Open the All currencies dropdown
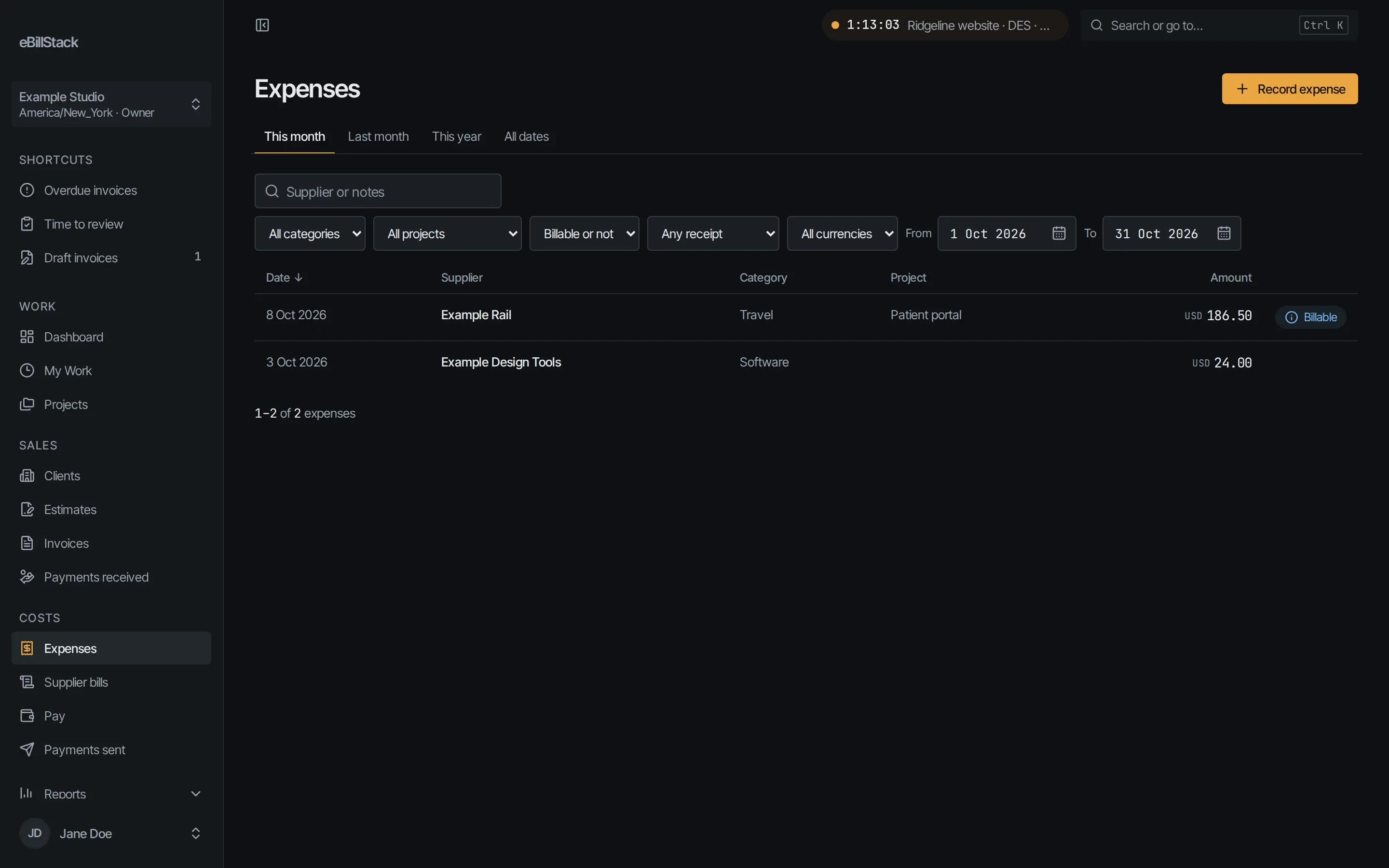Screen dimensions: 1389x868 [842, 234]
